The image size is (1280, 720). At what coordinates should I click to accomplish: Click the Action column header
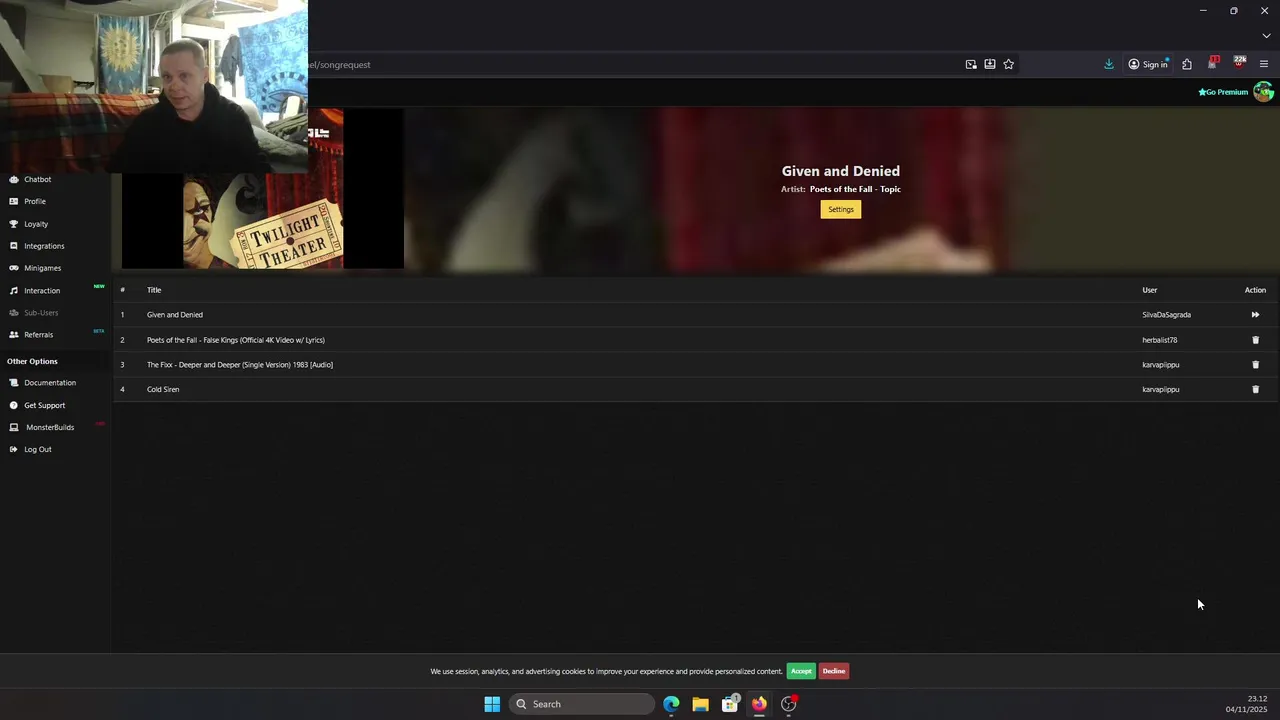tap(1255, 290)
